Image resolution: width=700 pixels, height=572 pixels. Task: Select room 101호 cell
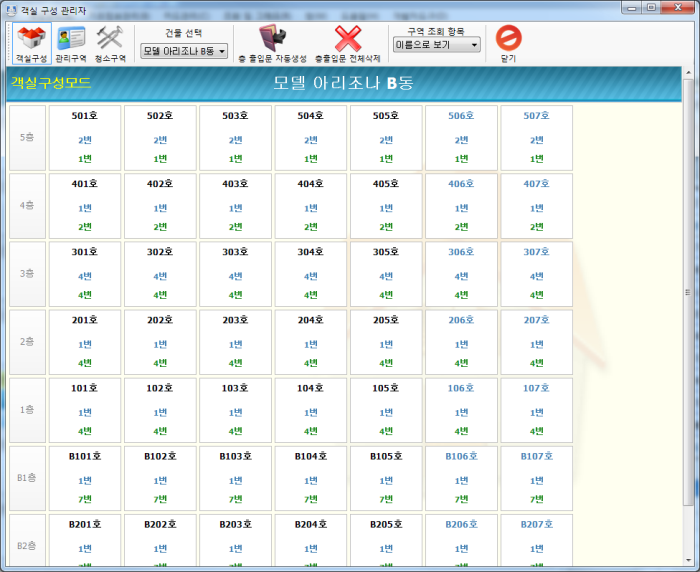[x=85, y=410]
